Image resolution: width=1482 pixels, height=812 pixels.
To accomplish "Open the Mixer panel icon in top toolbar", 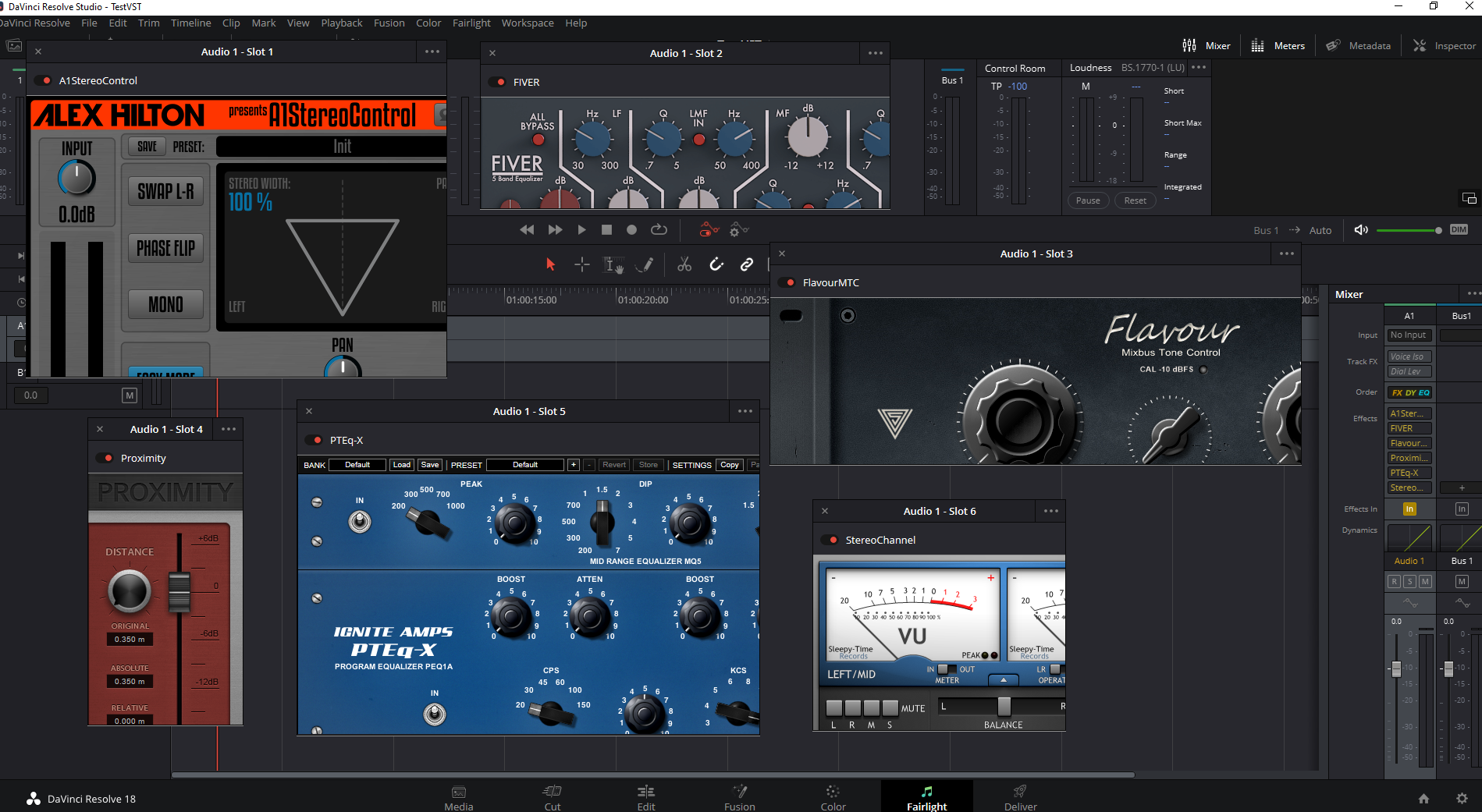I will [1189, 45].
